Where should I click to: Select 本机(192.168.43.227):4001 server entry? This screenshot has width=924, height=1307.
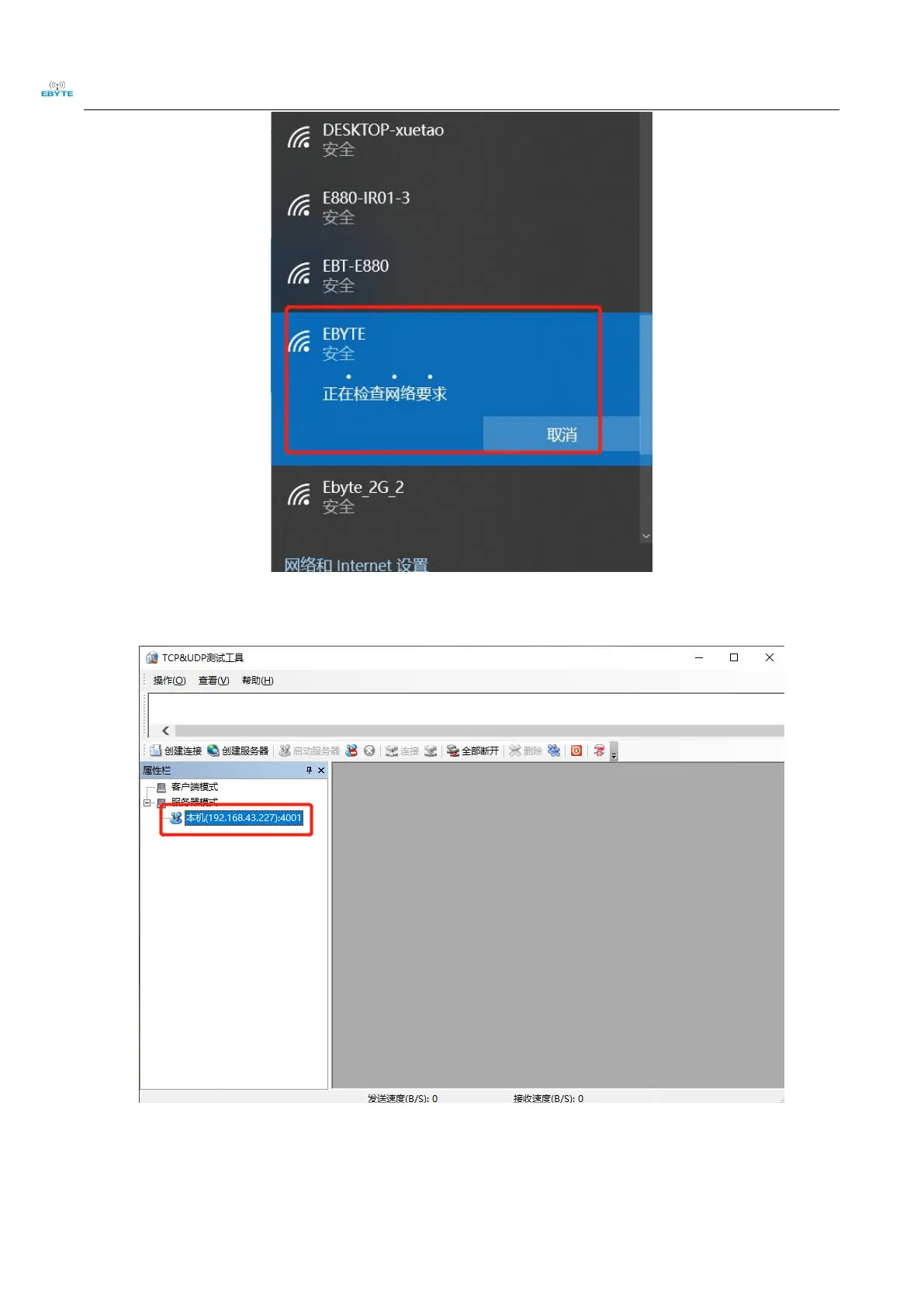[244, 817]
